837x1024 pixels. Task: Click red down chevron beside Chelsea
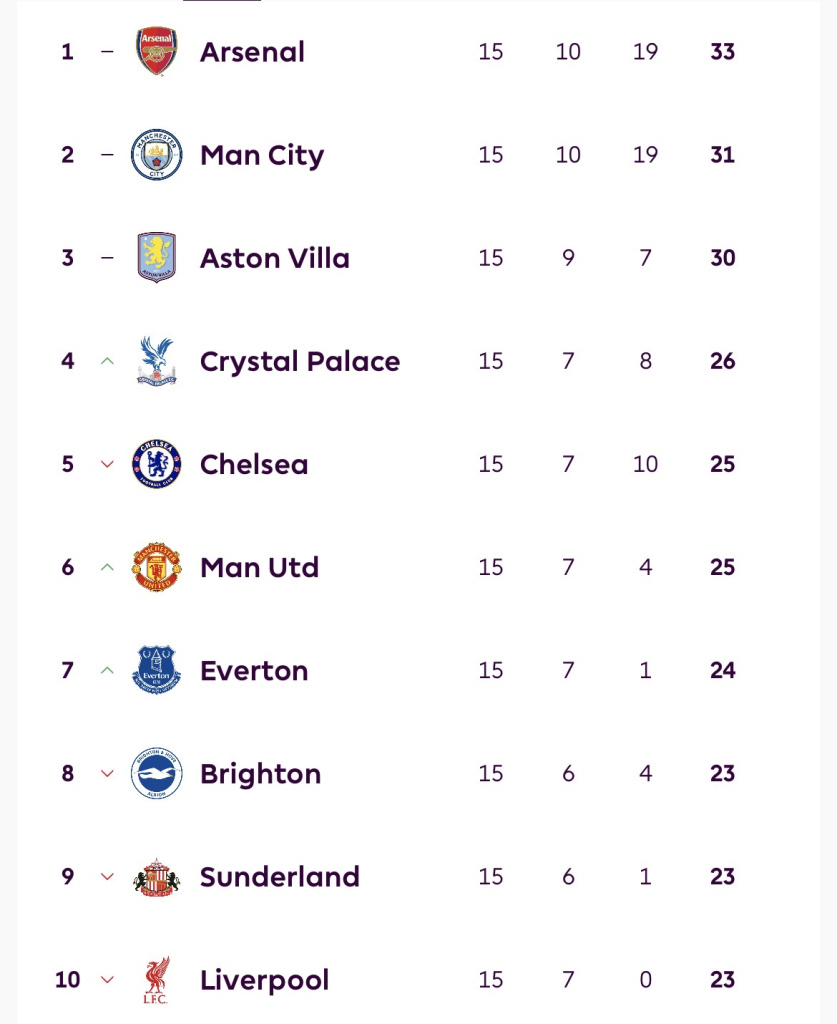coord(108,464)
